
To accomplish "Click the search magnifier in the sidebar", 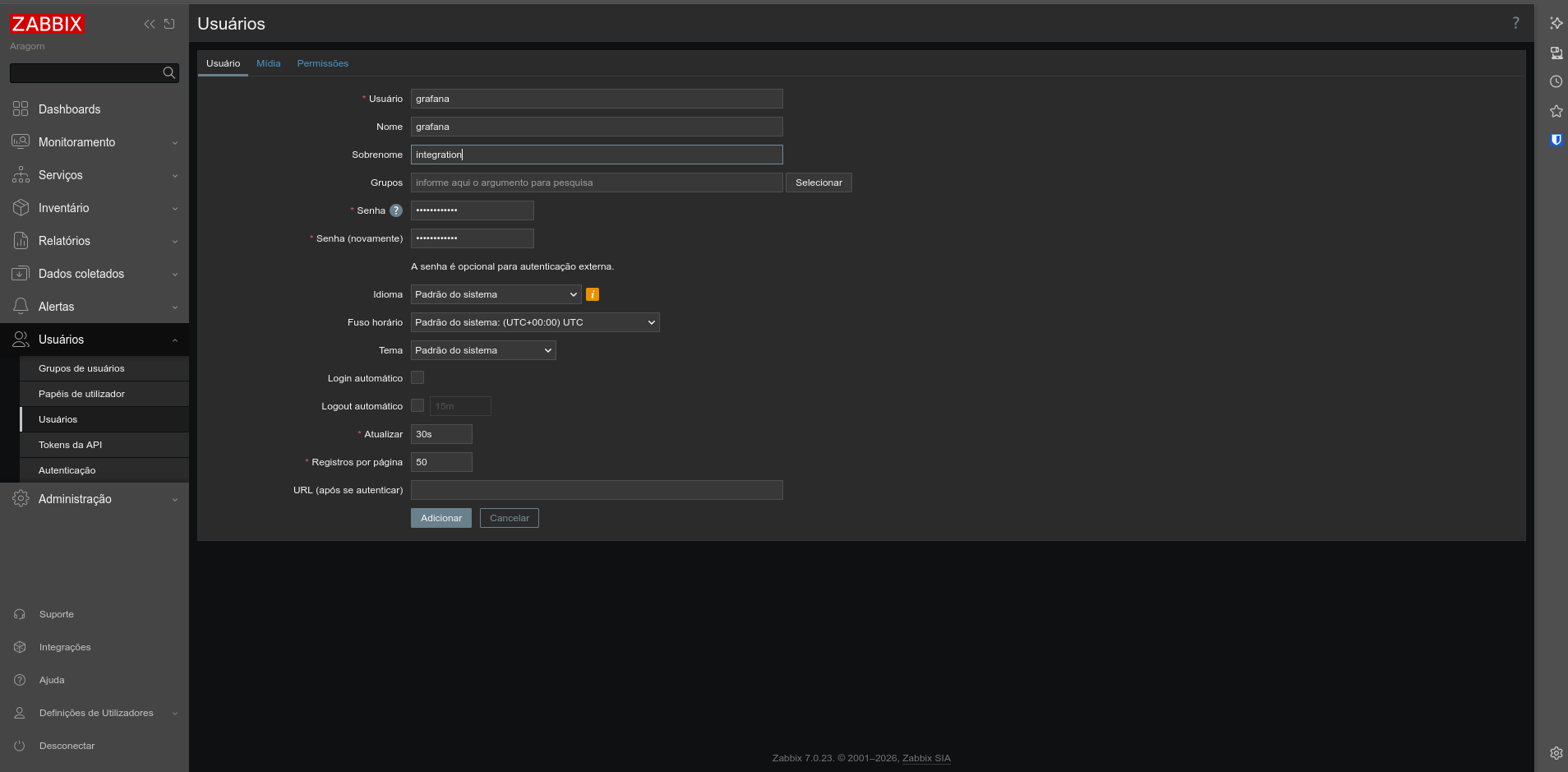I will (168, 72).
